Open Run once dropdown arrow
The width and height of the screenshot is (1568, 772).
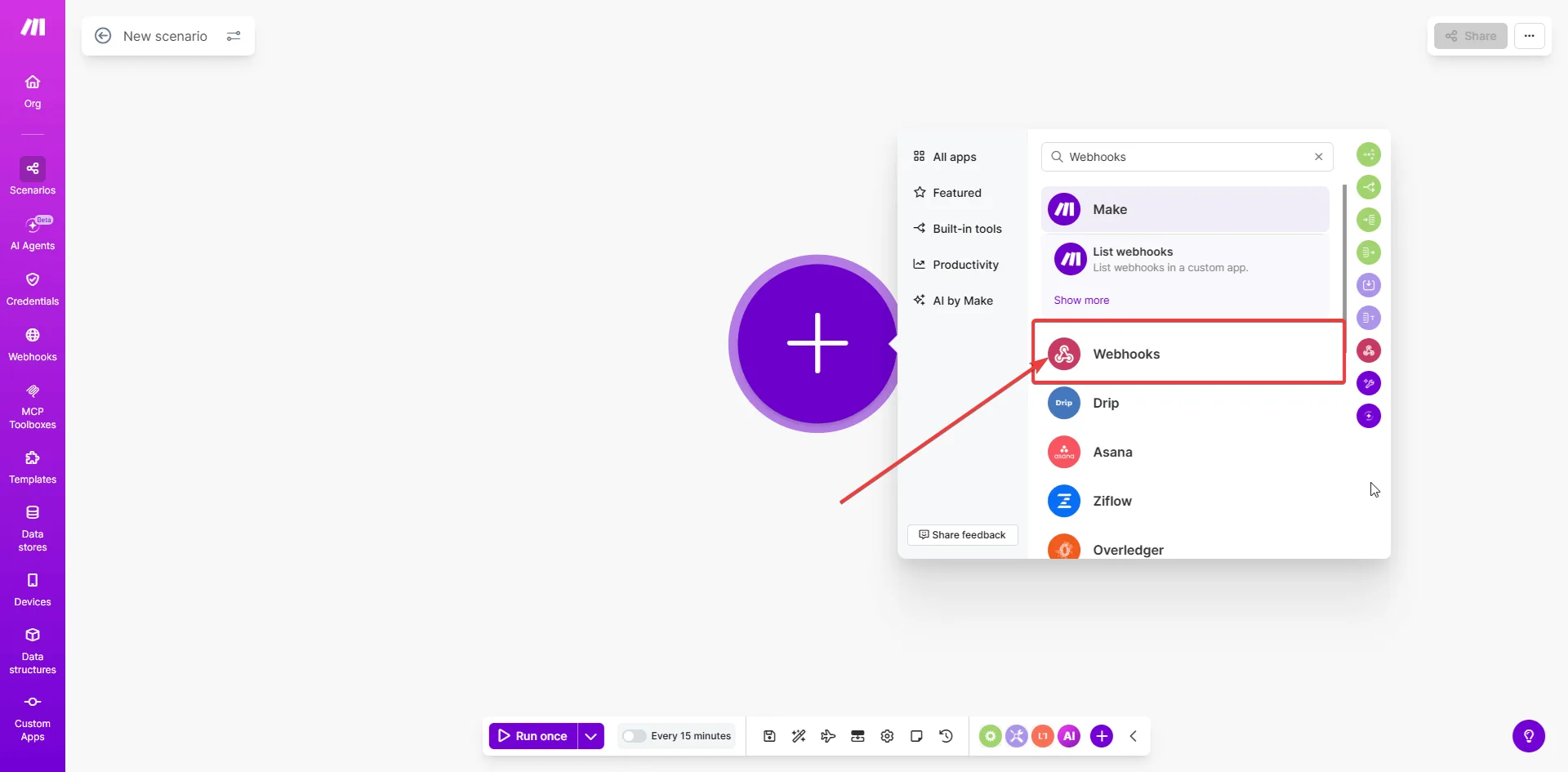click(x=590, y=736)
